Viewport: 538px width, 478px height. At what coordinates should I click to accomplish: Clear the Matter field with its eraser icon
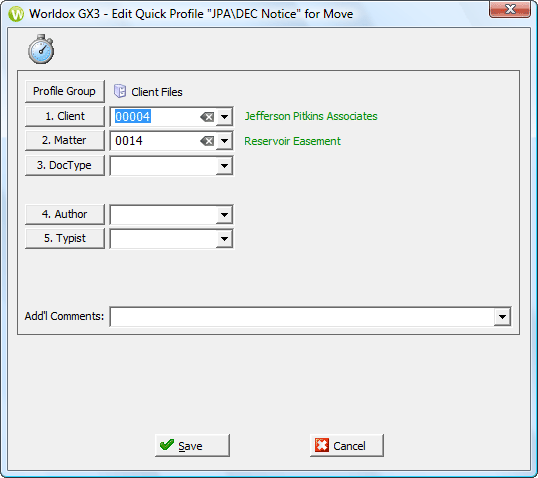coord(207,141)
